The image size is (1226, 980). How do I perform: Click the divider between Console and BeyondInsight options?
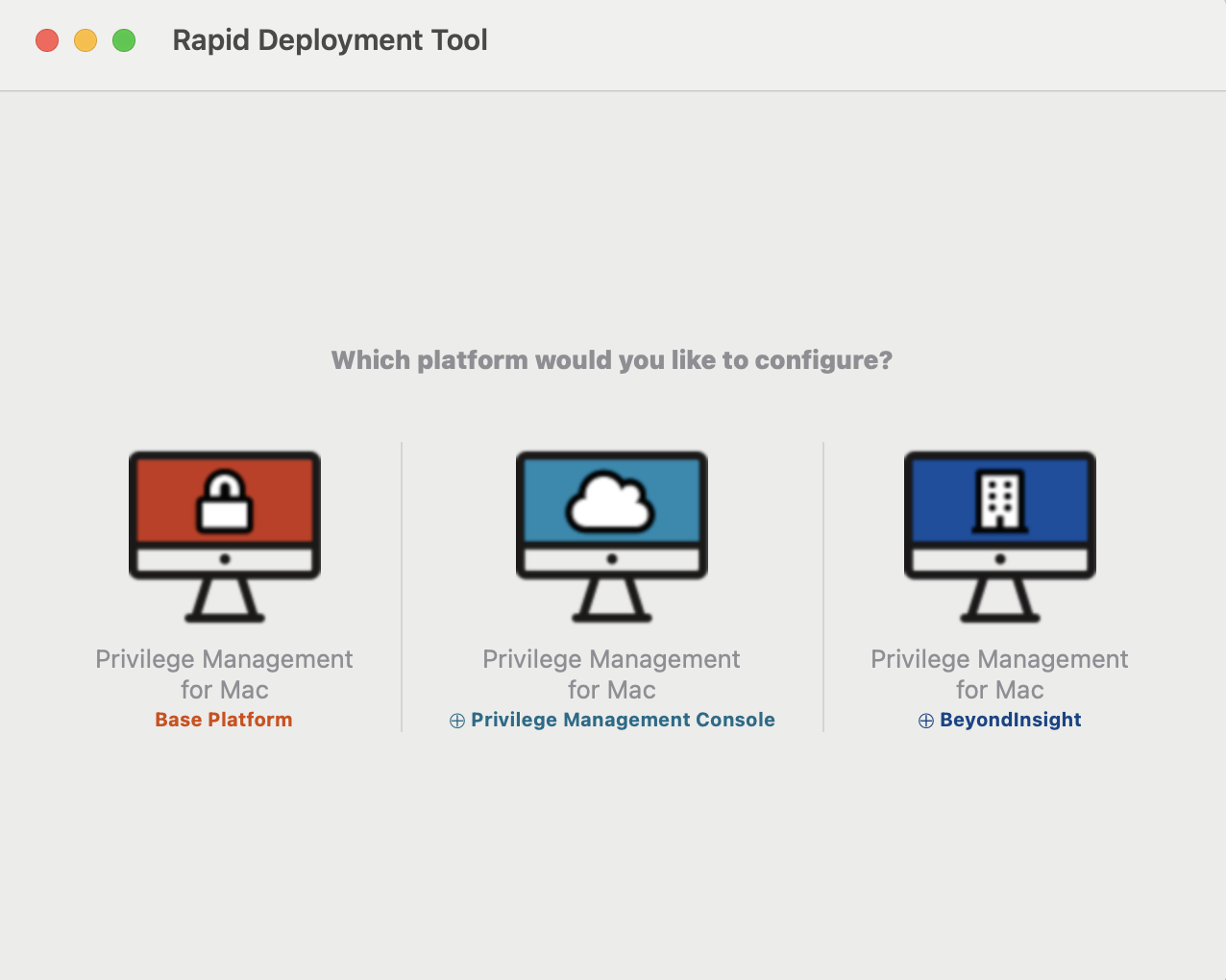(823, 586)
